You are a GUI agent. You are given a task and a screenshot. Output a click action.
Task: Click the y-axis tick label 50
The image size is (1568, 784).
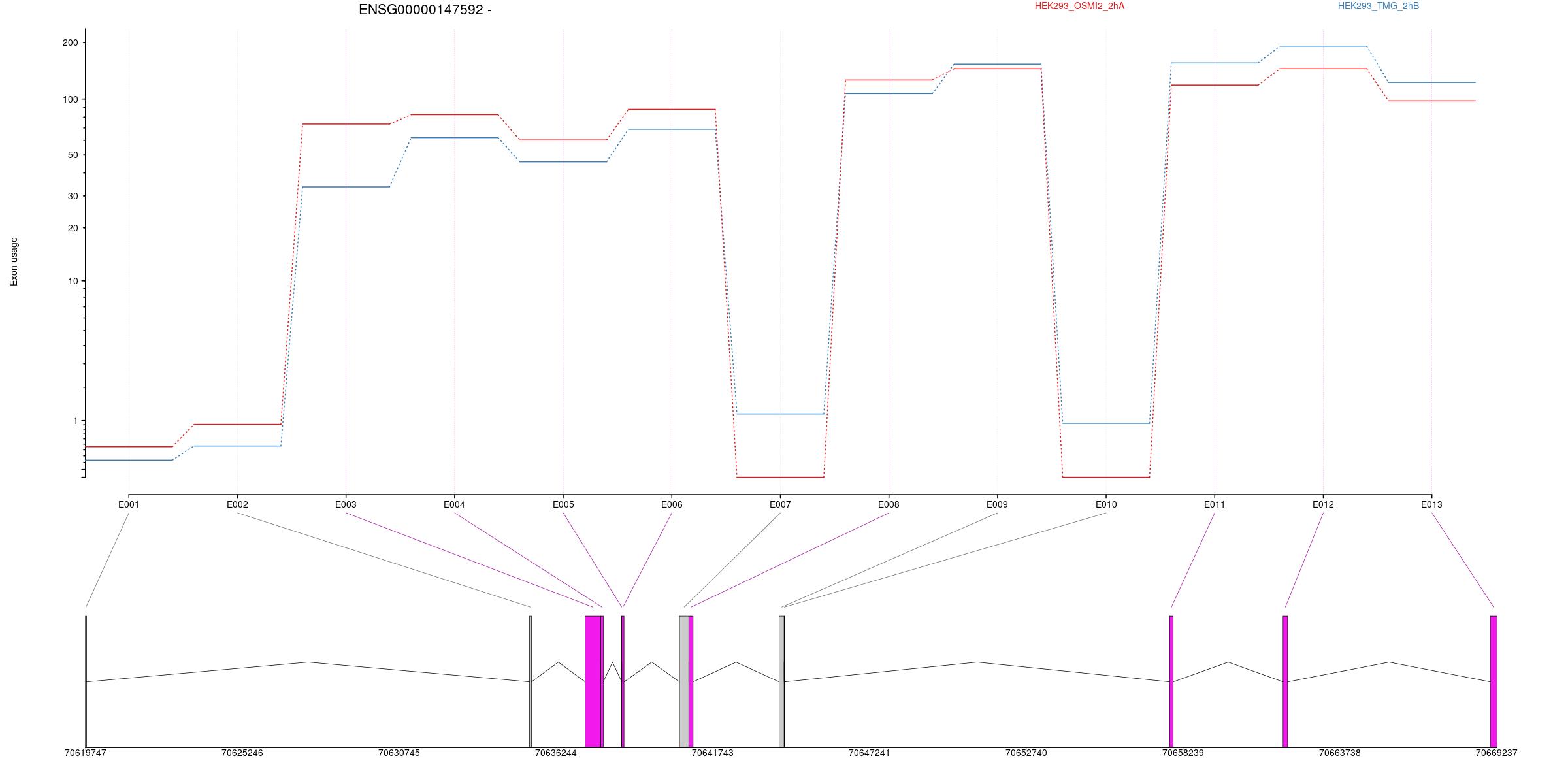point(73,155)
